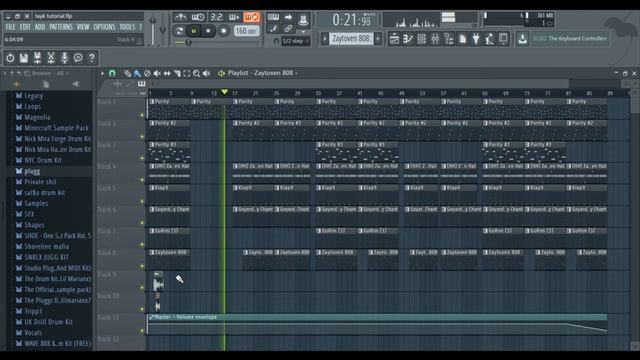Click the download content library icon

tap(522, 39)
